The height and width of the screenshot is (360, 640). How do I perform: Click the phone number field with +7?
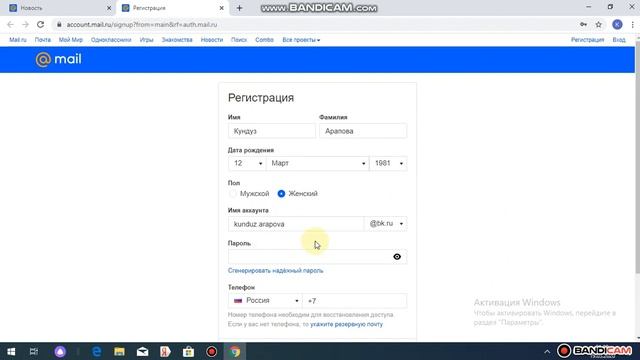355,301
